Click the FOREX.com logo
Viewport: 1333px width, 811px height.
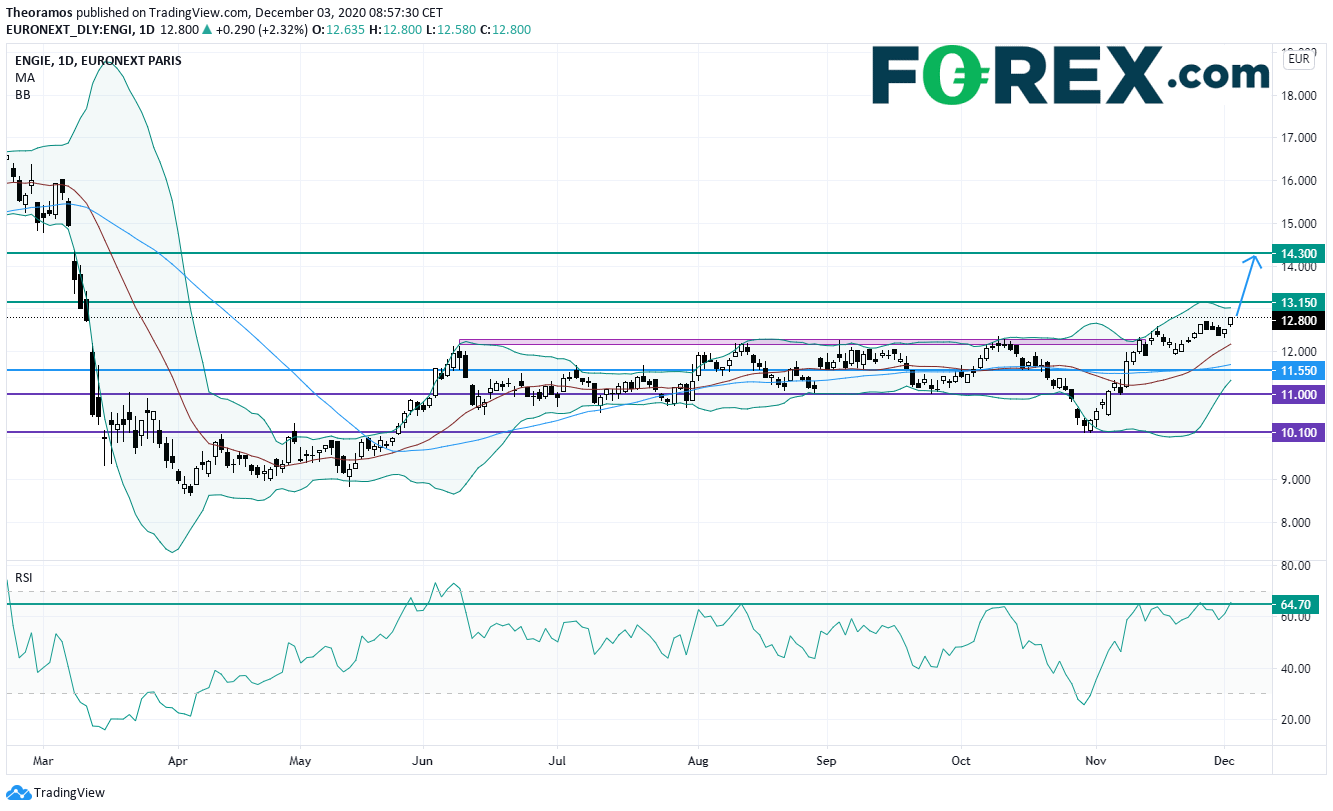(x=1070, y=74)
